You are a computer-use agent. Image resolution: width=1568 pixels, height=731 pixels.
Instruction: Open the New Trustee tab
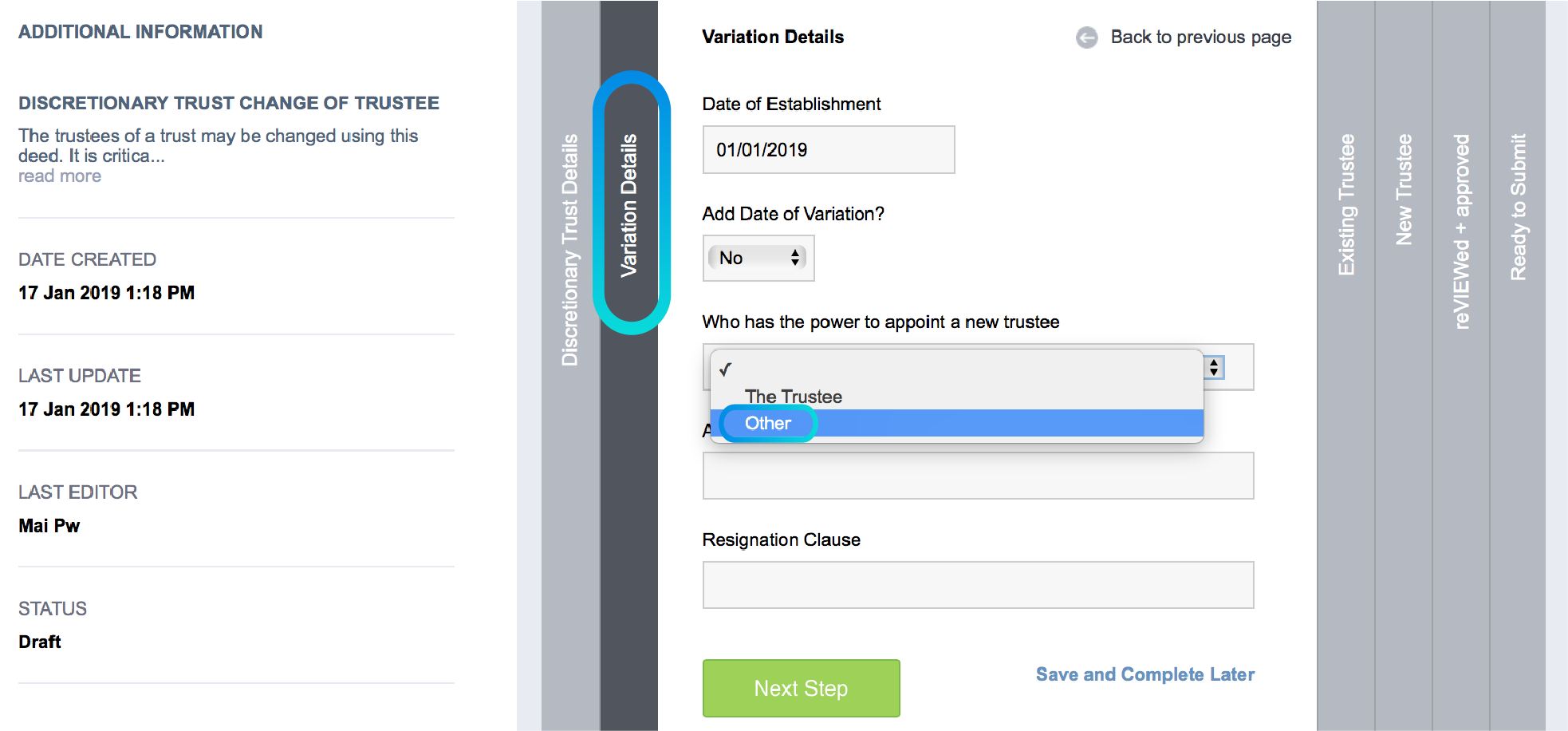(x=1404, y=190)
